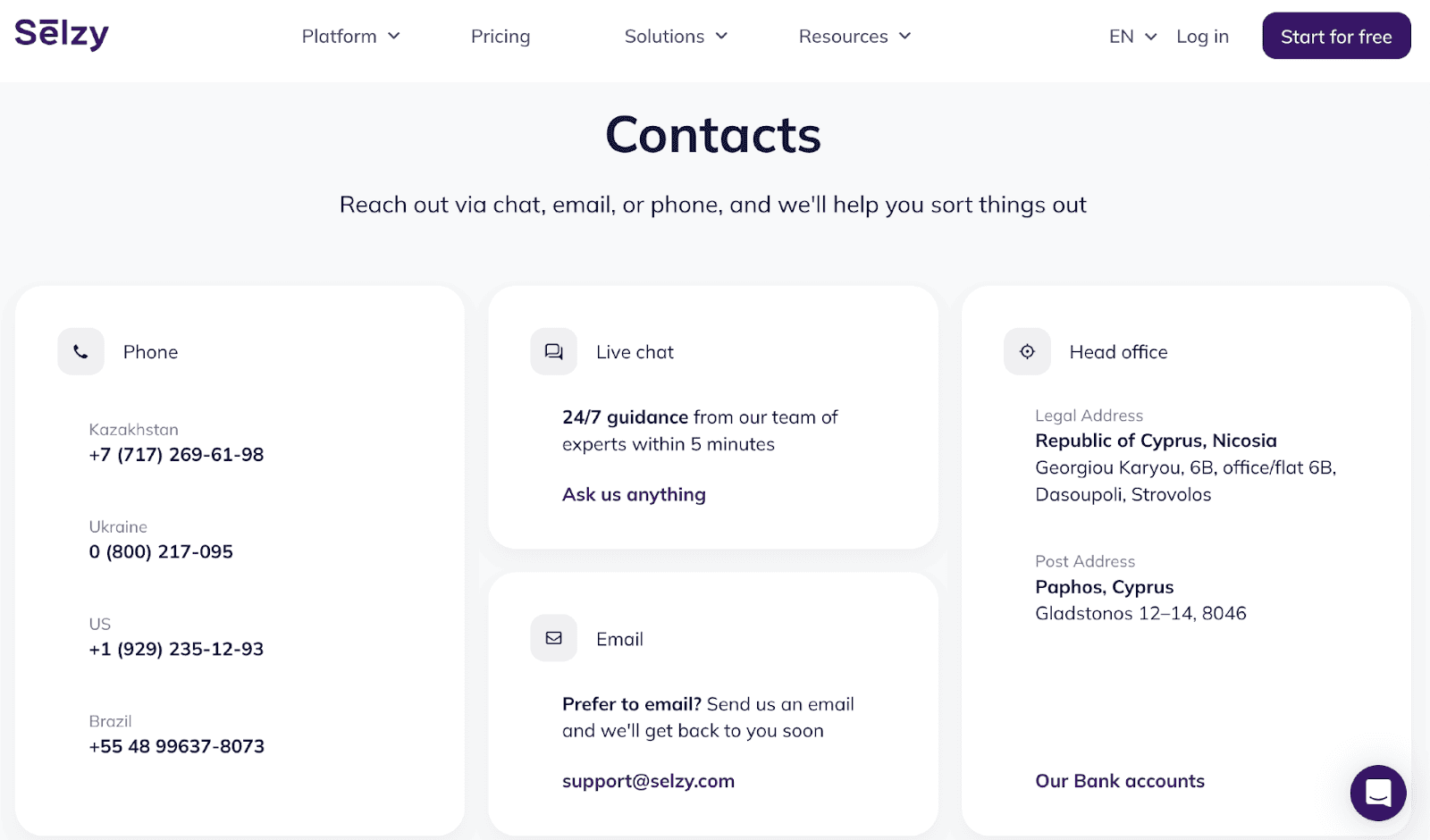Expand the Platform dropdown menu
1430x840 pixels.
351,37
